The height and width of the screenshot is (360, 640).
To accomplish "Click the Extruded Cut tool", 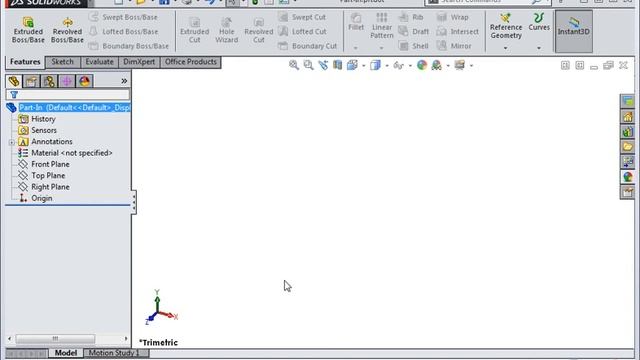I will (195, 30).
